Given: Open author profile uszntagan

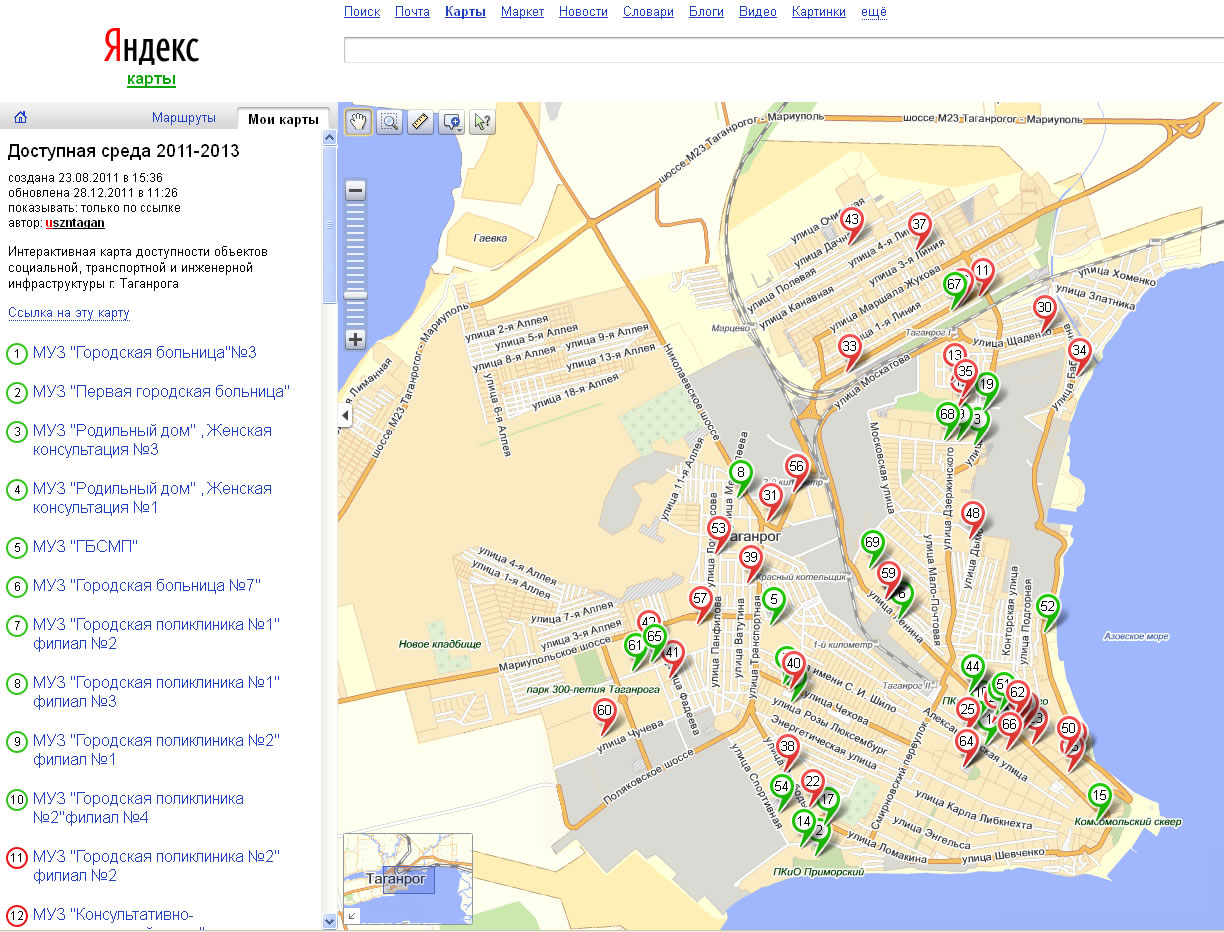Looking at the screenshot, I should pyautogui.click(x=75, y=223).
